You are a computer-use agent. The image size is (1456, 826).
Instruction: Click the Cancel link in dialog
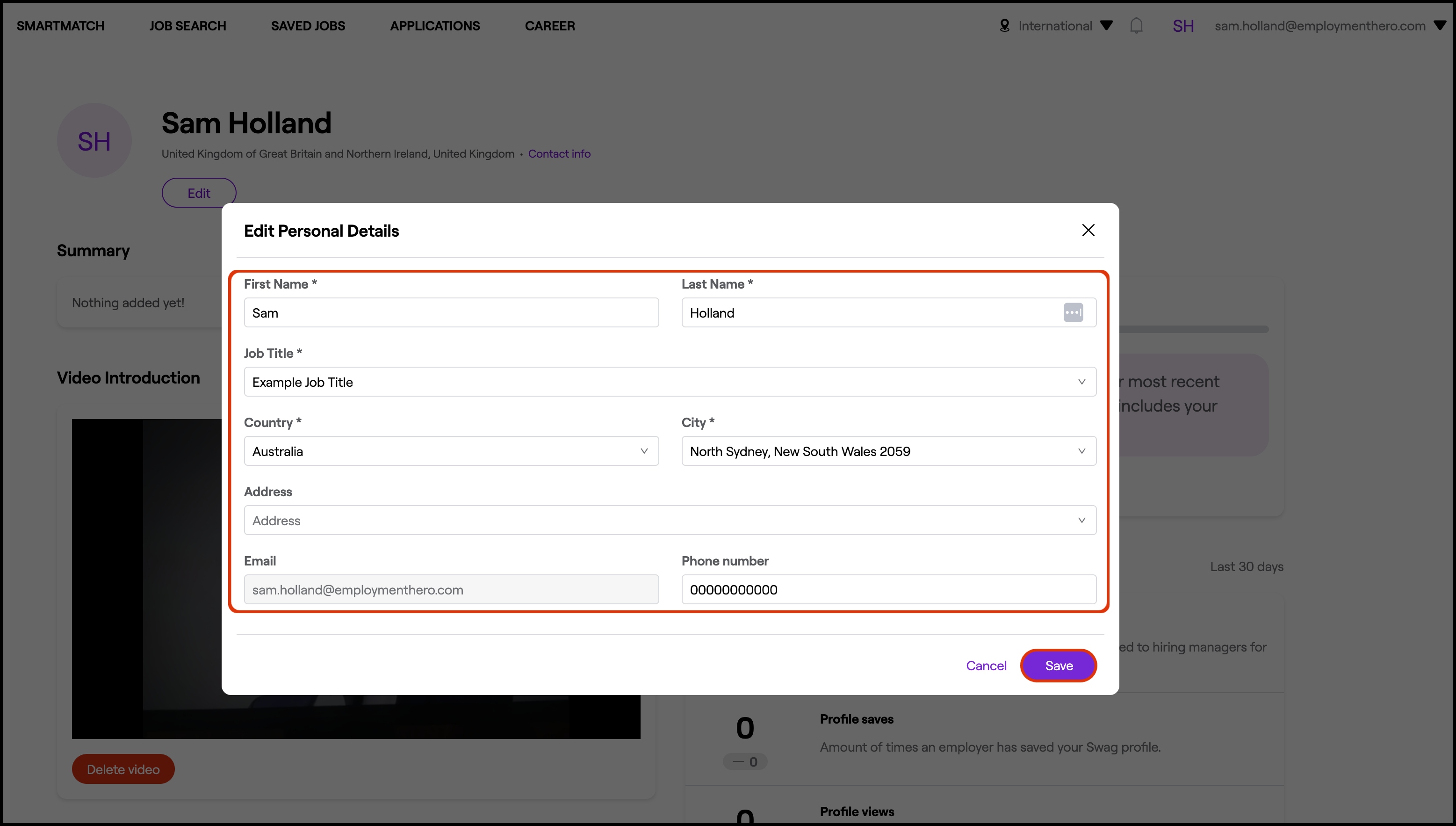coord(986,666)
